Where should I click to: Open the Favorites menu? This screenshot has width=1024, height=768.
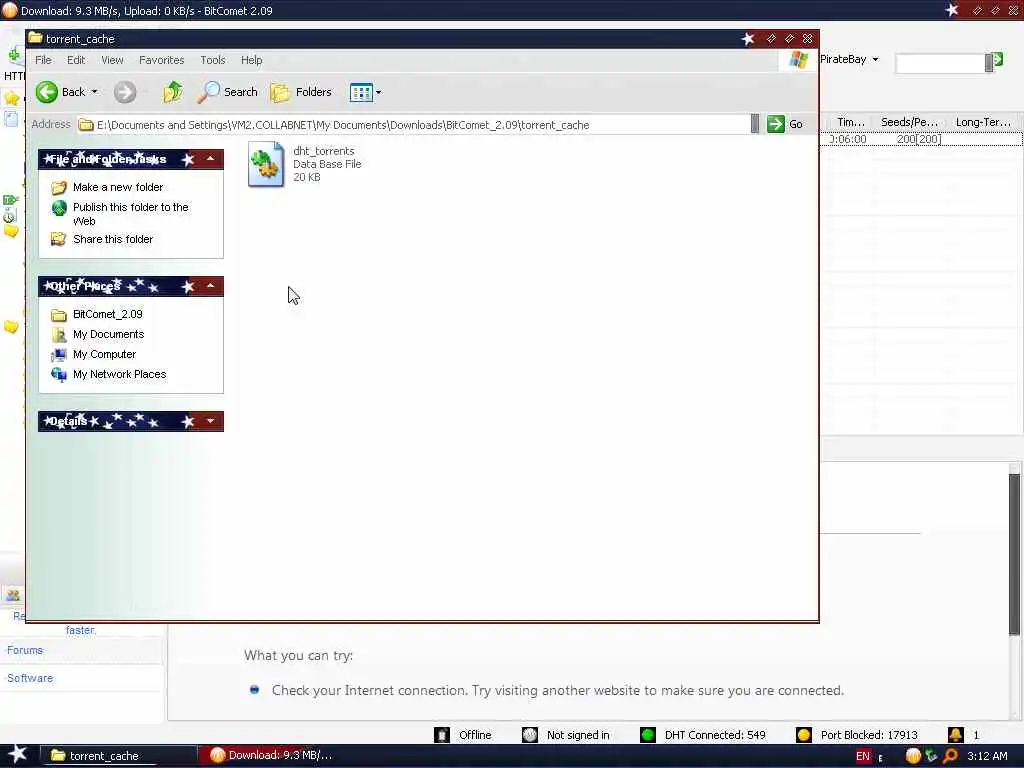click(x=161, y=60)
